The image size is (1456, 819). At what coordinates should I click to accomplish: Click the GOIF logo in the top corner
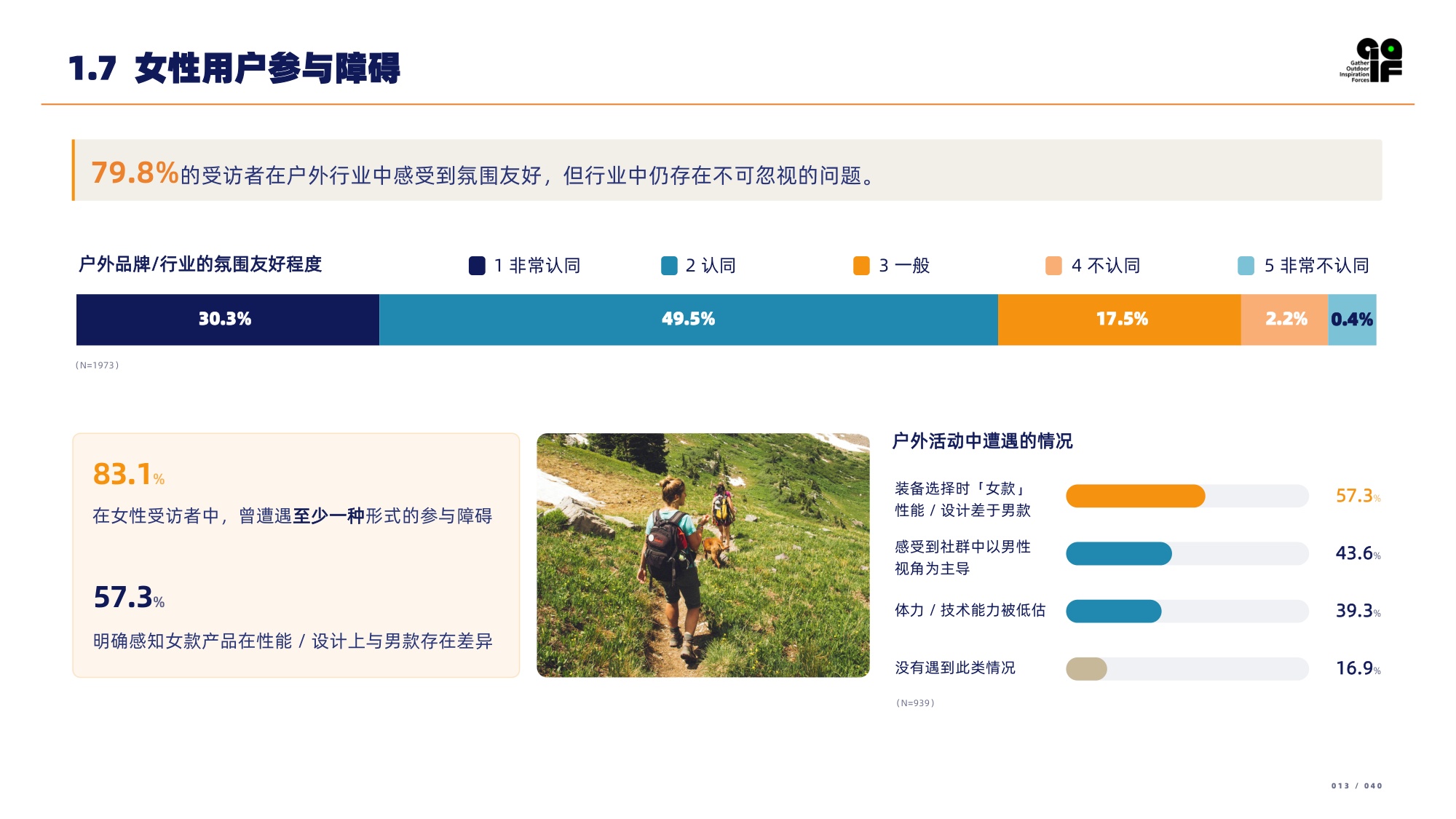pyautogui.click(x=1371, y=60)
